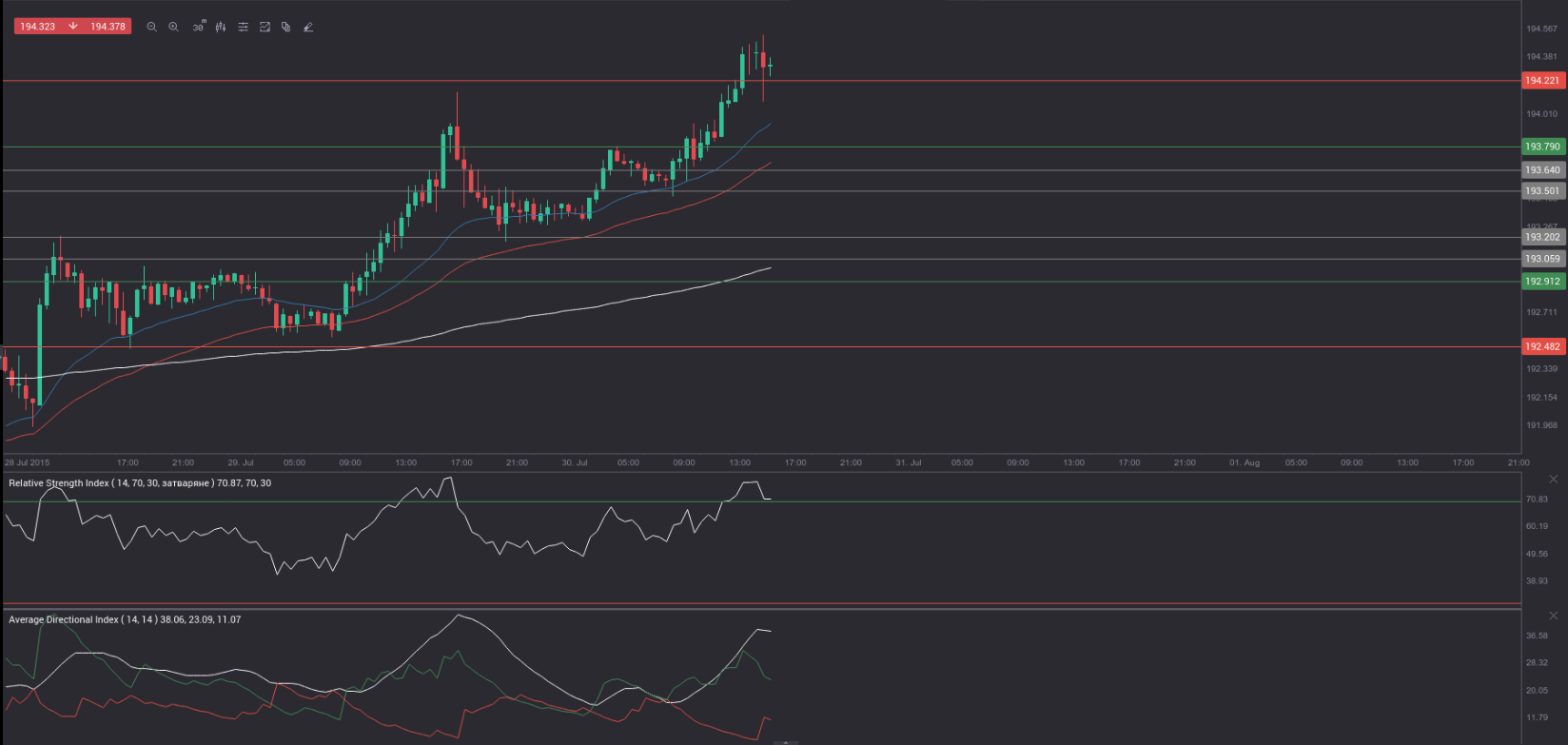Screen dimensions: 1568x745
Task: Open Average Directional Index indicator label
Action: [64, 619]
